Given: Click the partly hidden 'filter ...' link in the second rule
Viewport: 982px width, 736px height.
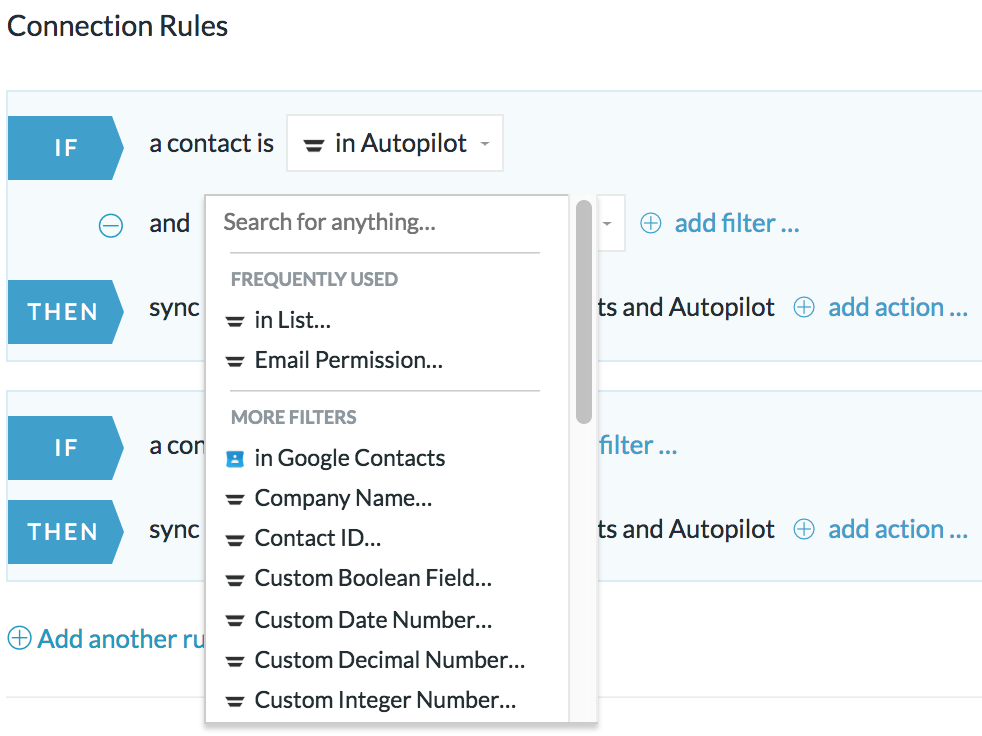Looking at the screenshot, I should pyautogui.click(x=638, y=445).
